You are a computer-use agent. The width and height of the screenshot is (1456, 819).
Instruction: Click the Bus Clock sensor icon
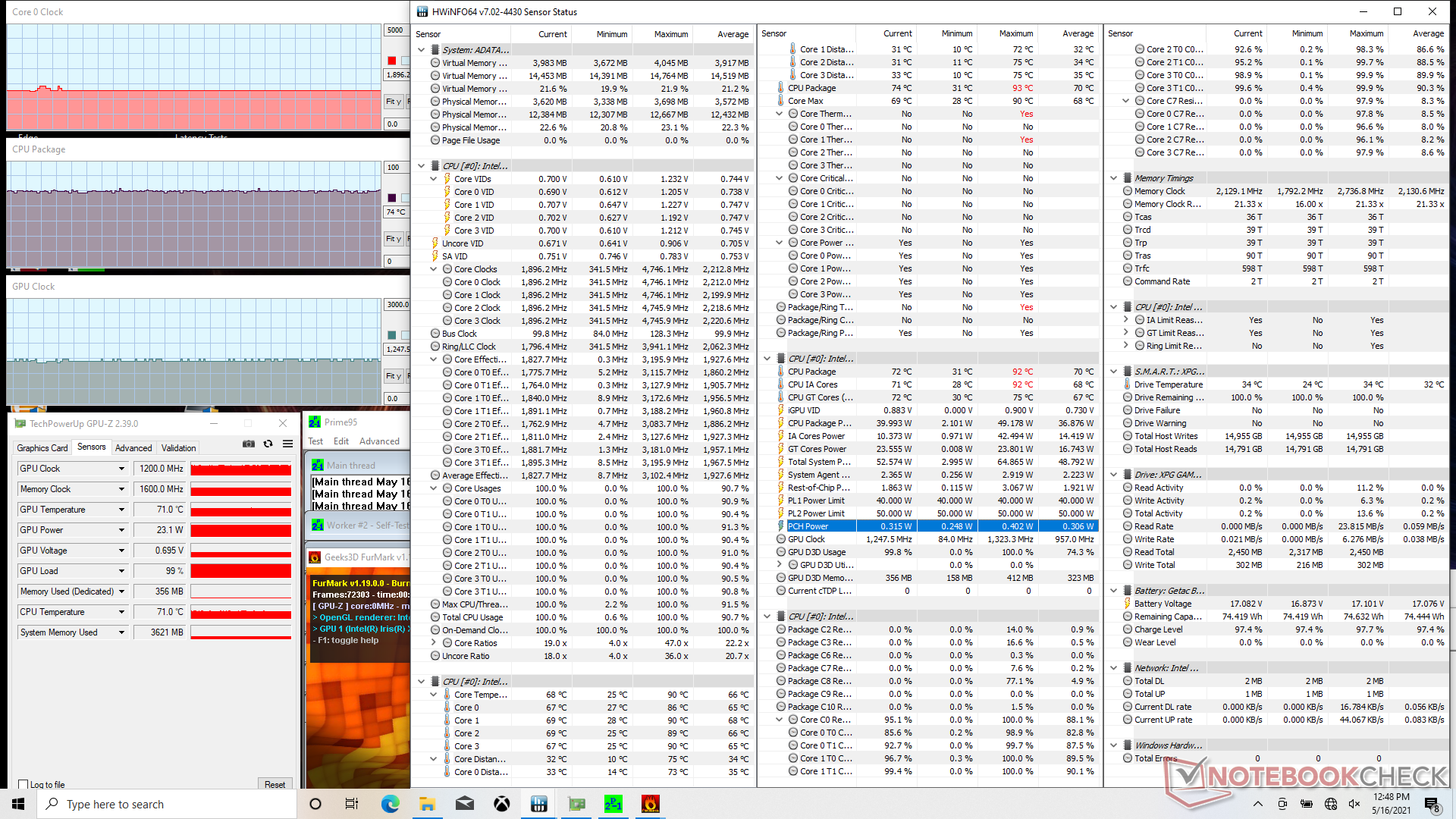(x=435, y=334)
